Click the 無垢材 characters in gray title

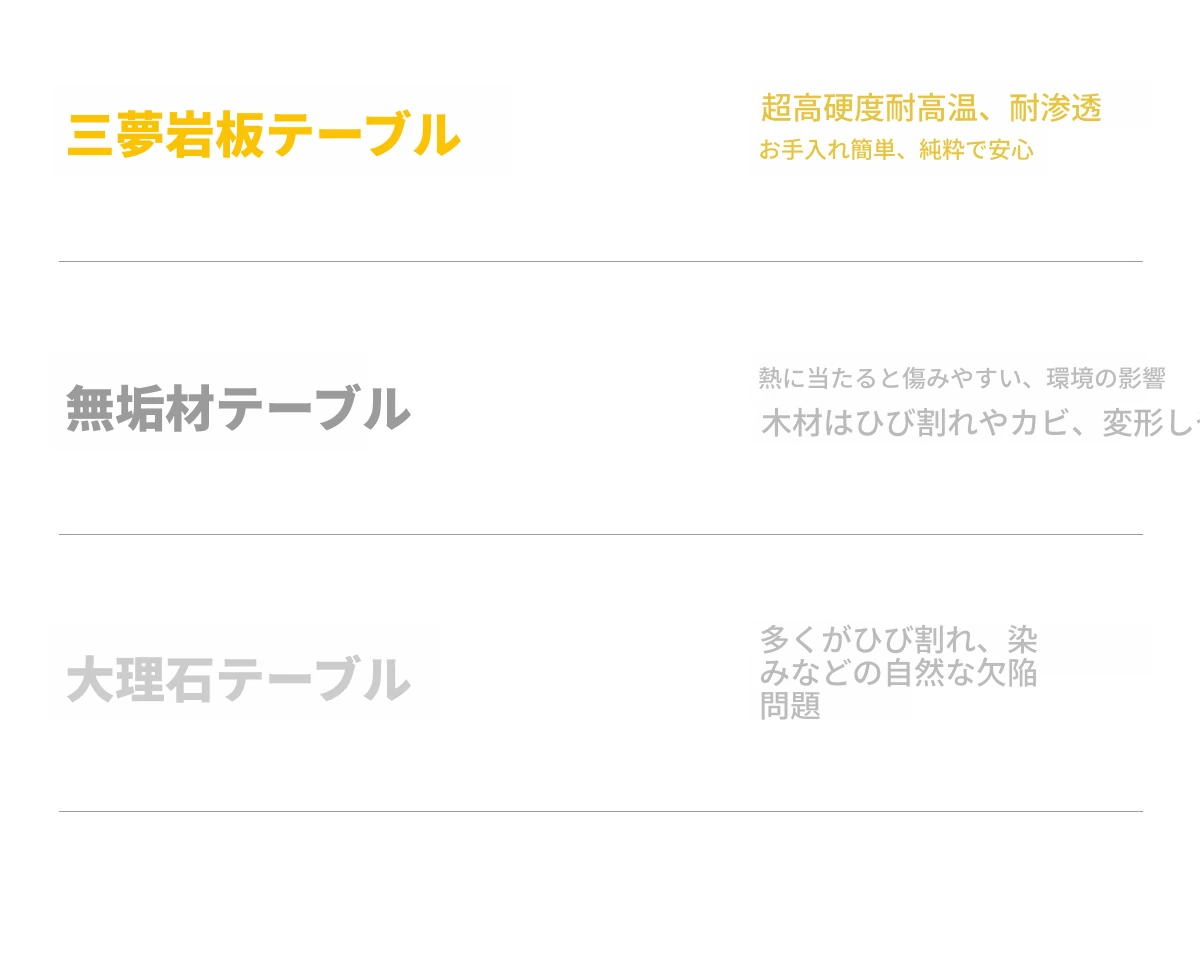tap(141, 408)
